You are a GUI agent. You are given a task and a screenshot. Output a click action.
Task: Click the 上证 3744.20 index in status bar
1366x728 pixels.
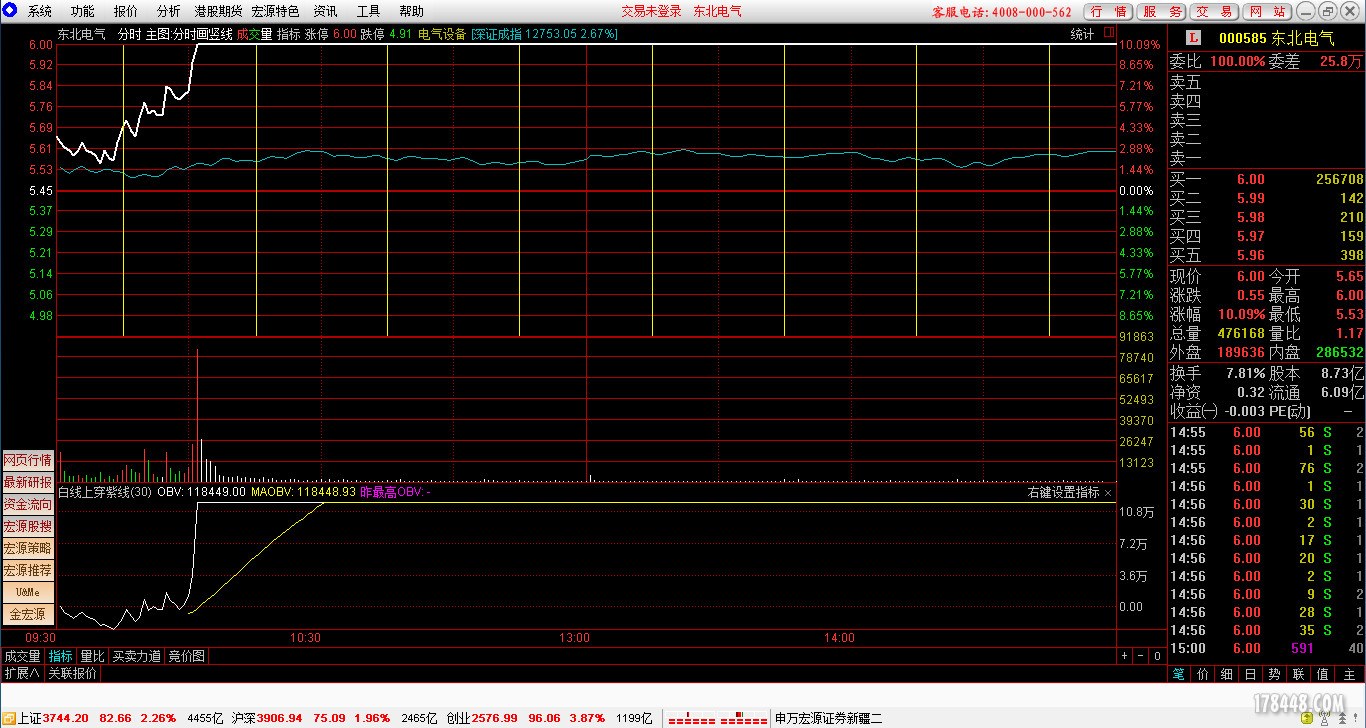tap(53, 718)
